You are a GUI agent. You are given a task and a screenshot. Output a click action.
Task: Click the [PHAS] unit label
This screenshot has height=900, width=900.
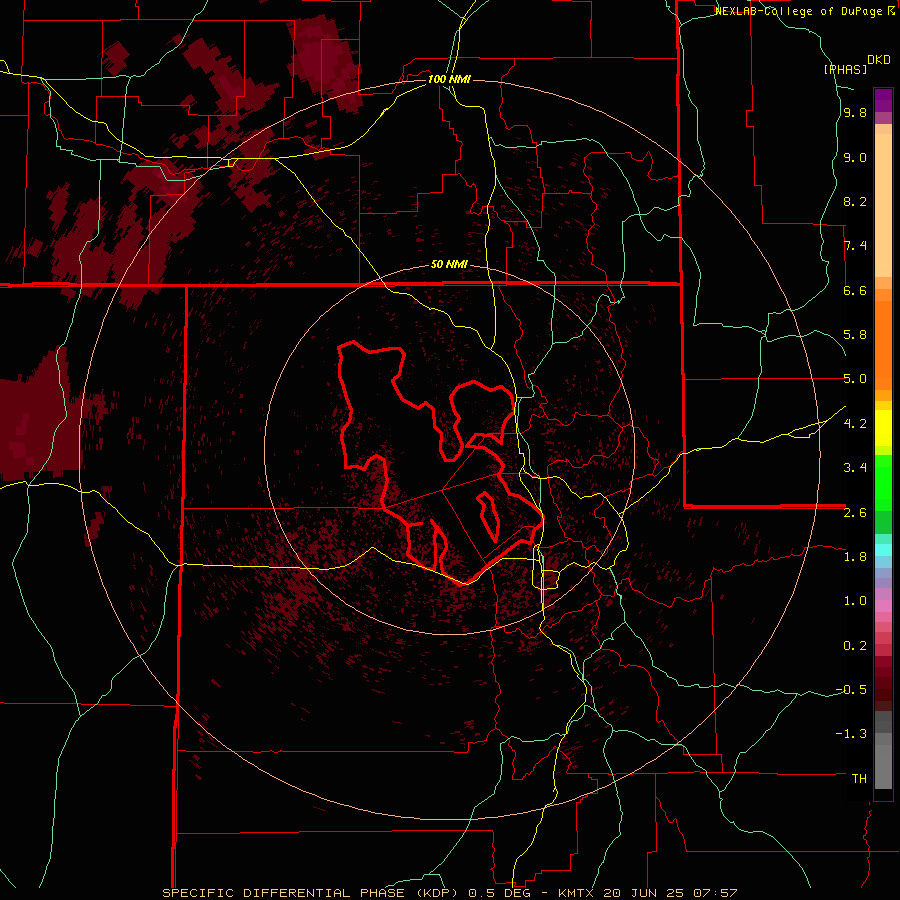click(x=845, y=70)
